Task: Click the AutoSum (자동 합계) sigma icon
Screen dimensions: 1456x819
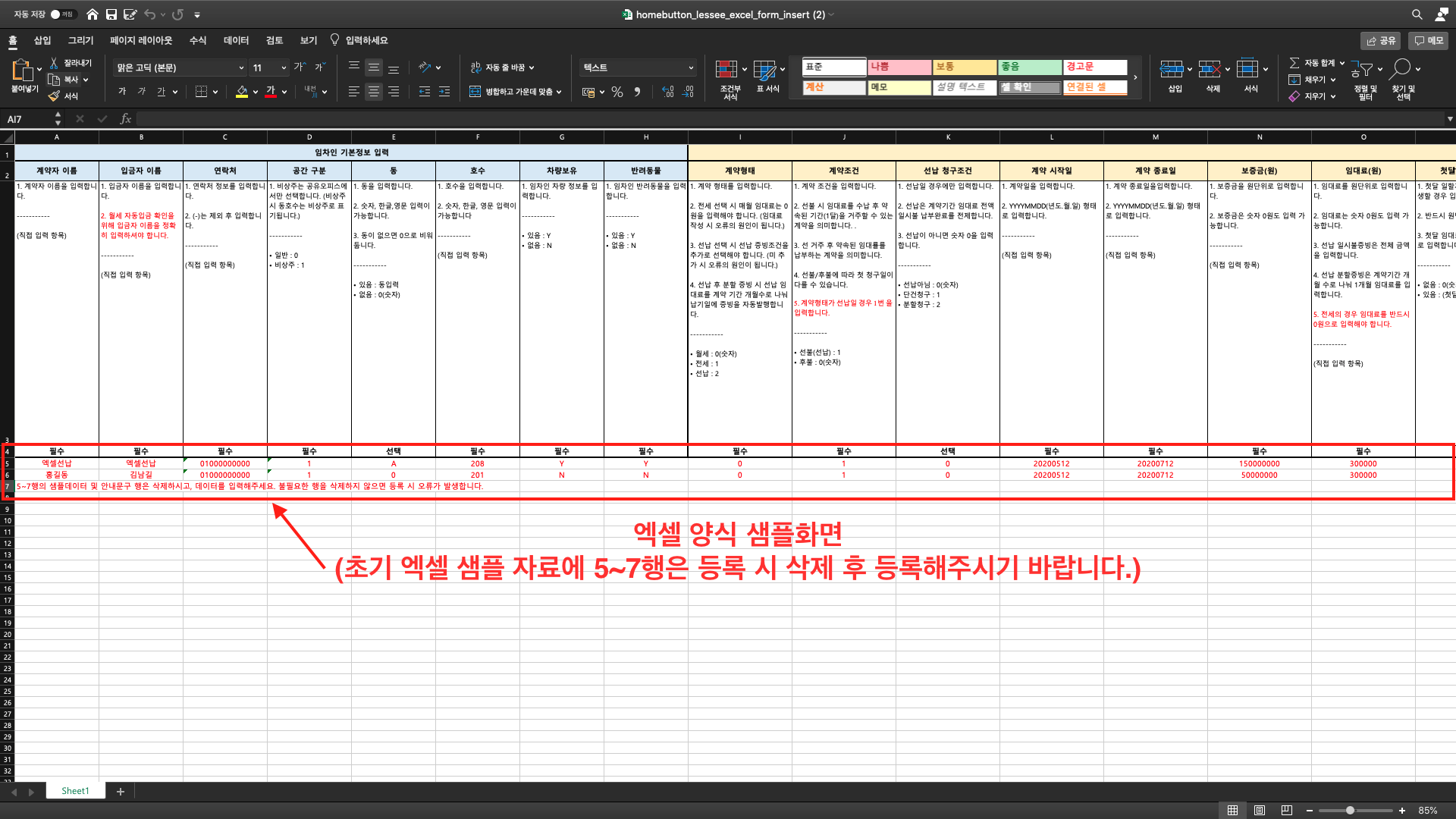Action: pos(1294,63)
